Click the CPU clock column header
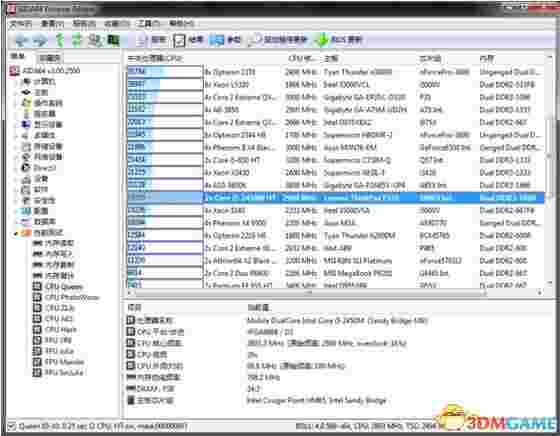 [x=302, y=58]
